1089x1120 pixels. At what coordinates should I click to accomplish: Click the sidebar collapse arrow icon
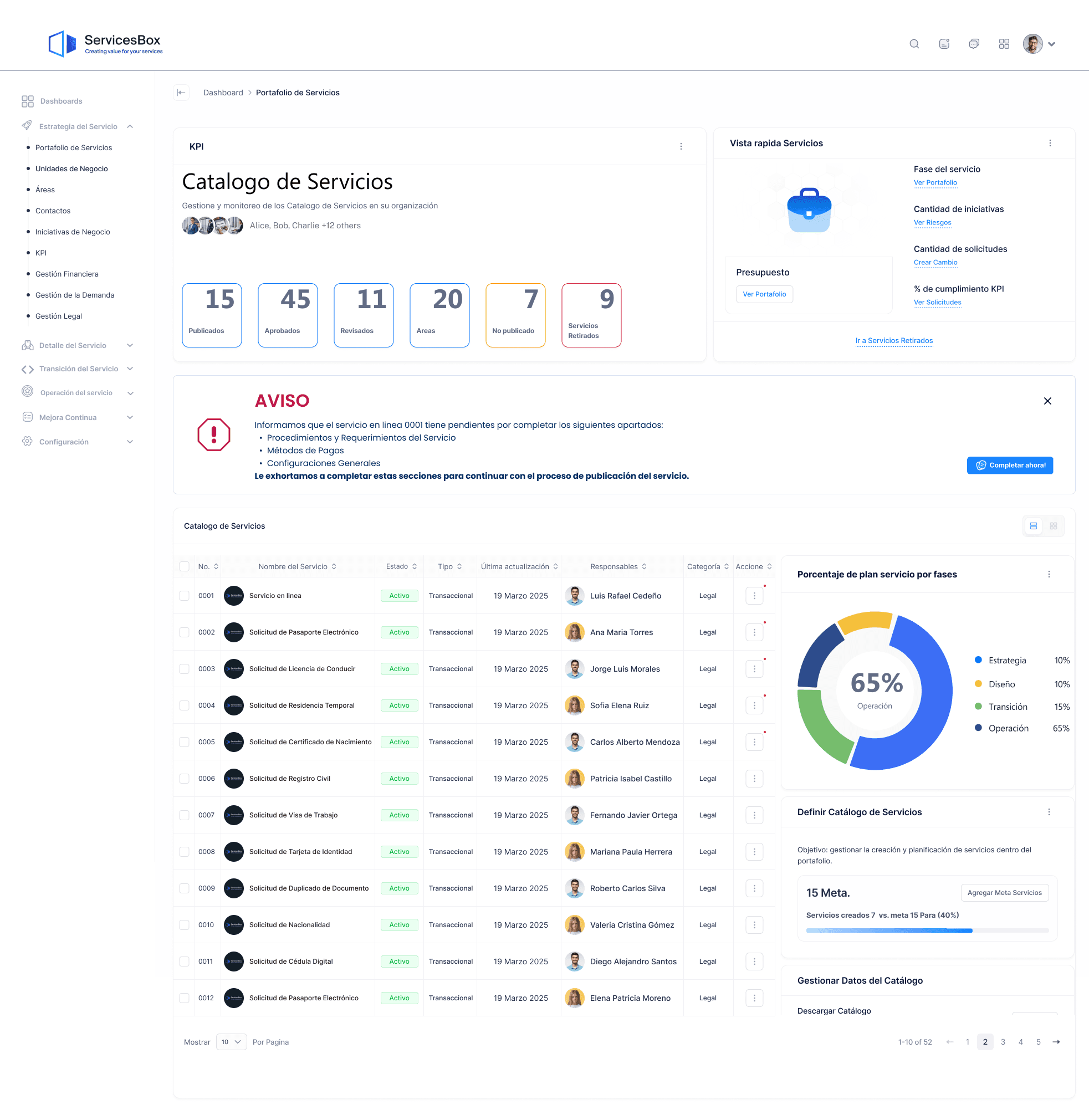(x=181, y=93)
